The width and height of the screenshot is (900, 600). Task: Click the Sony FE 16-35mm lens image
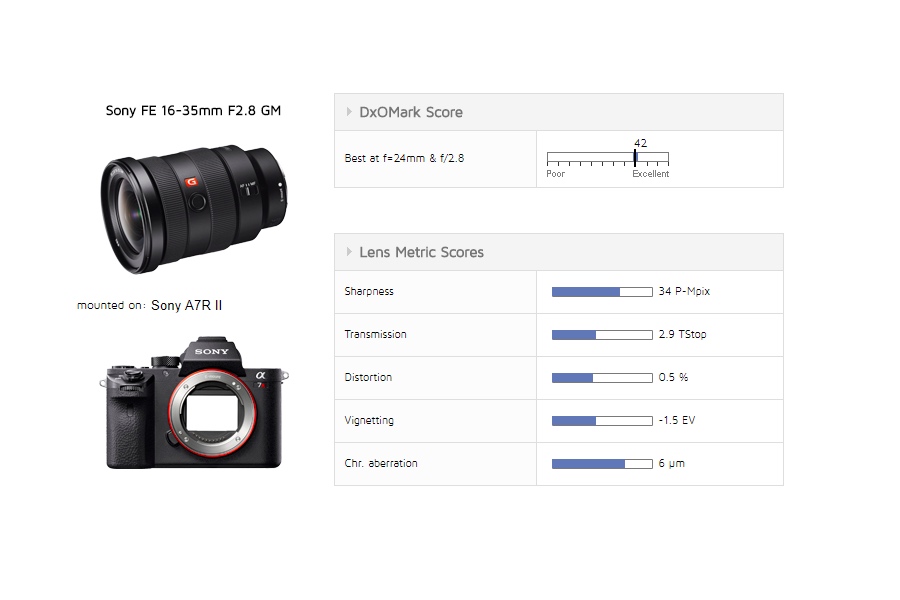193,207
